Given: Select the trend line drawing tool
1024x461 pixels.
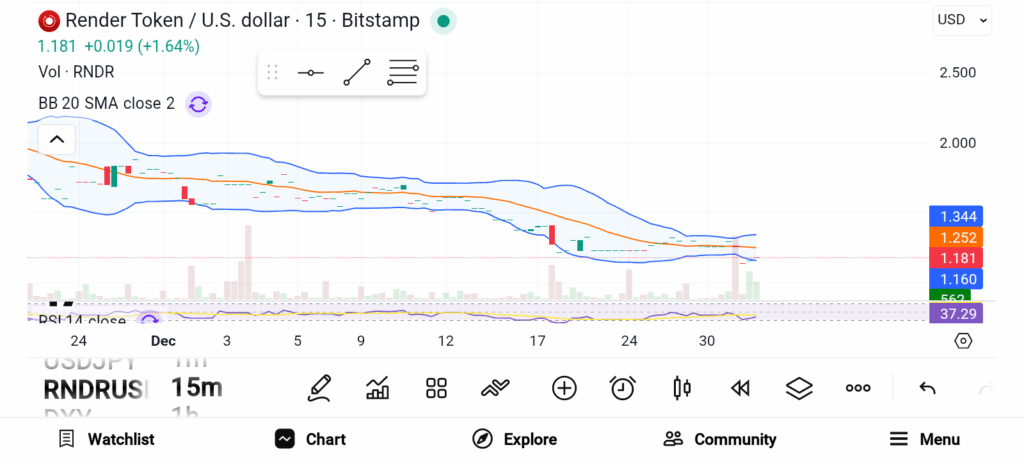Looking at the screenshot, I should click(356, 73).
